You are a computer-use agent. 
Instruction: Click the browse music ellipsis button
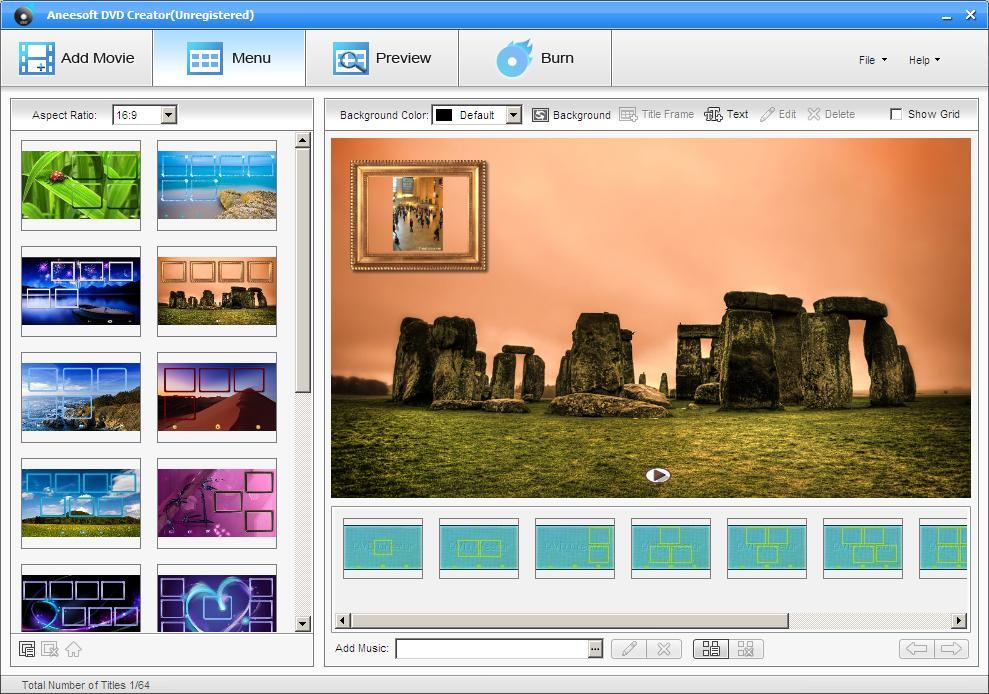pos(595,649)
